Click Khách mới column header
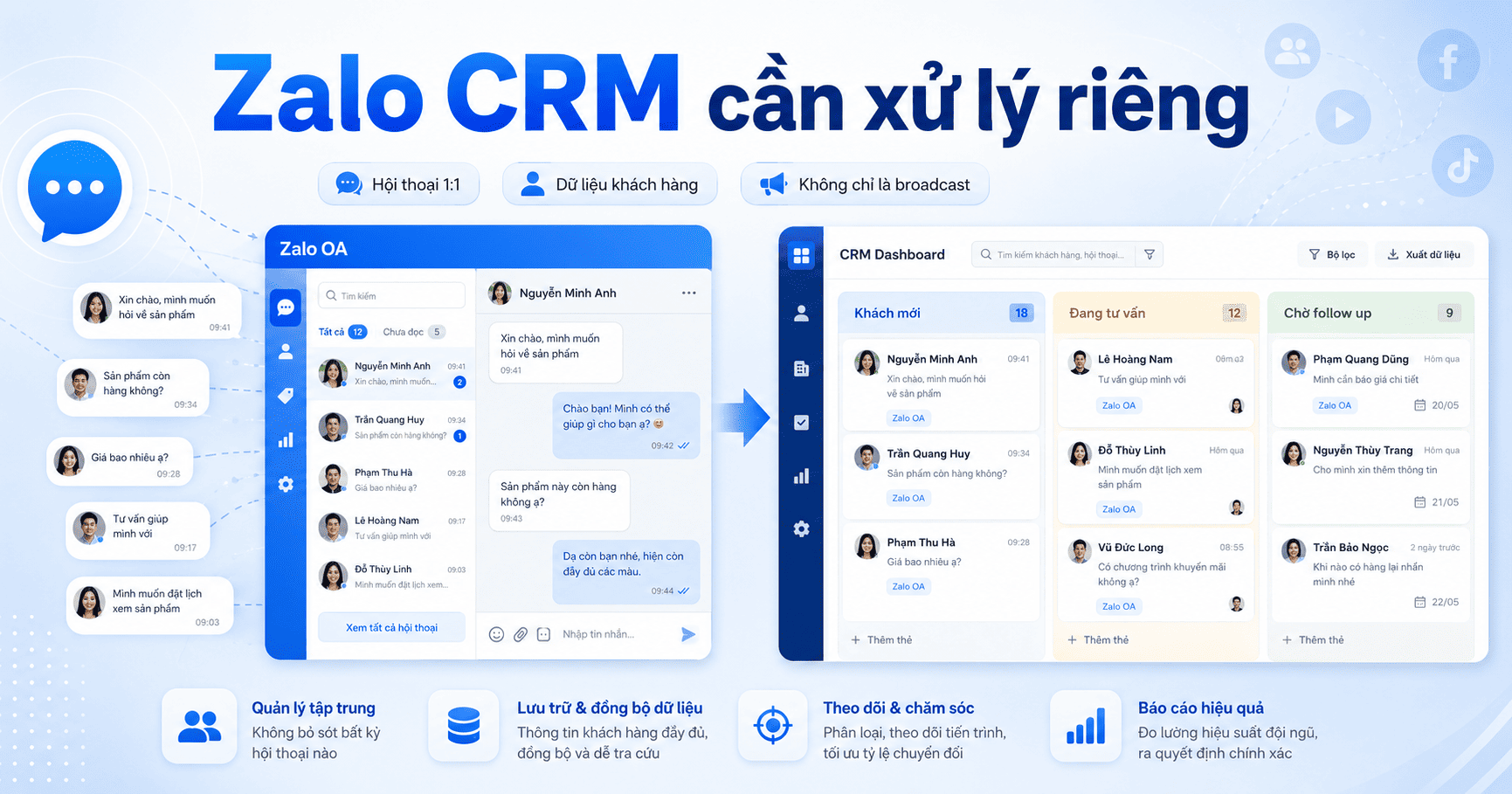This screenshot has height=794, width=1512. click(941, 313)
